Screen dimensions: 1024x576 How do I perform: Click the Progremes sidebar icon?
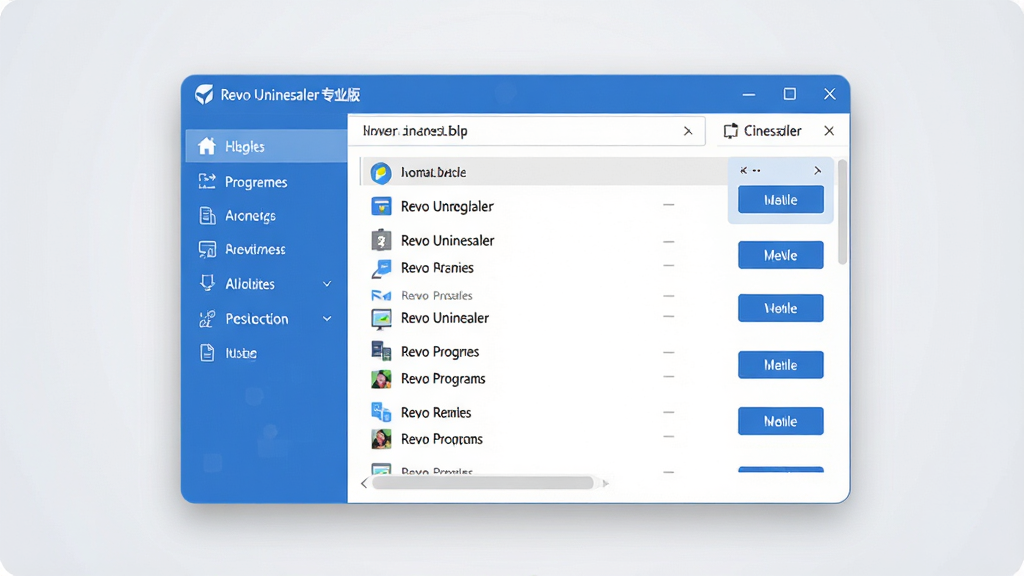(207, 182)
